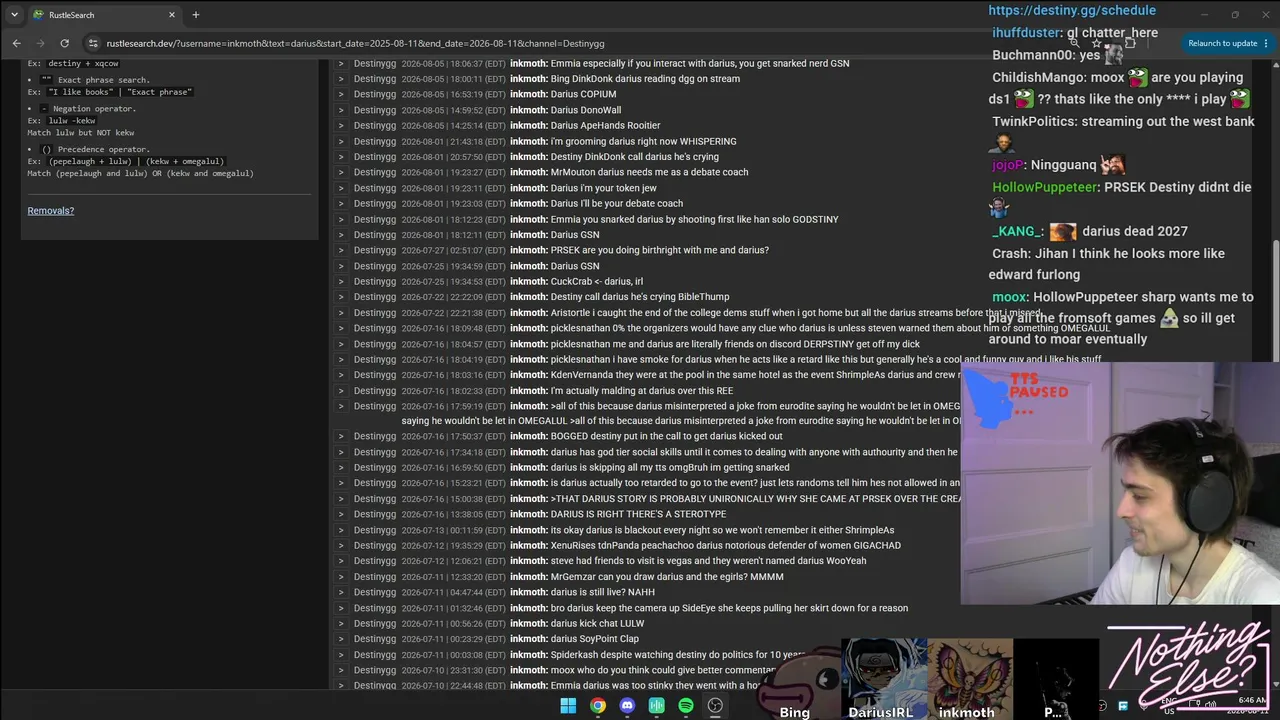The width and height of the screenshot is (1280, 720).
Task: Close the RustleSearch tab
Action: pos(172,15)
